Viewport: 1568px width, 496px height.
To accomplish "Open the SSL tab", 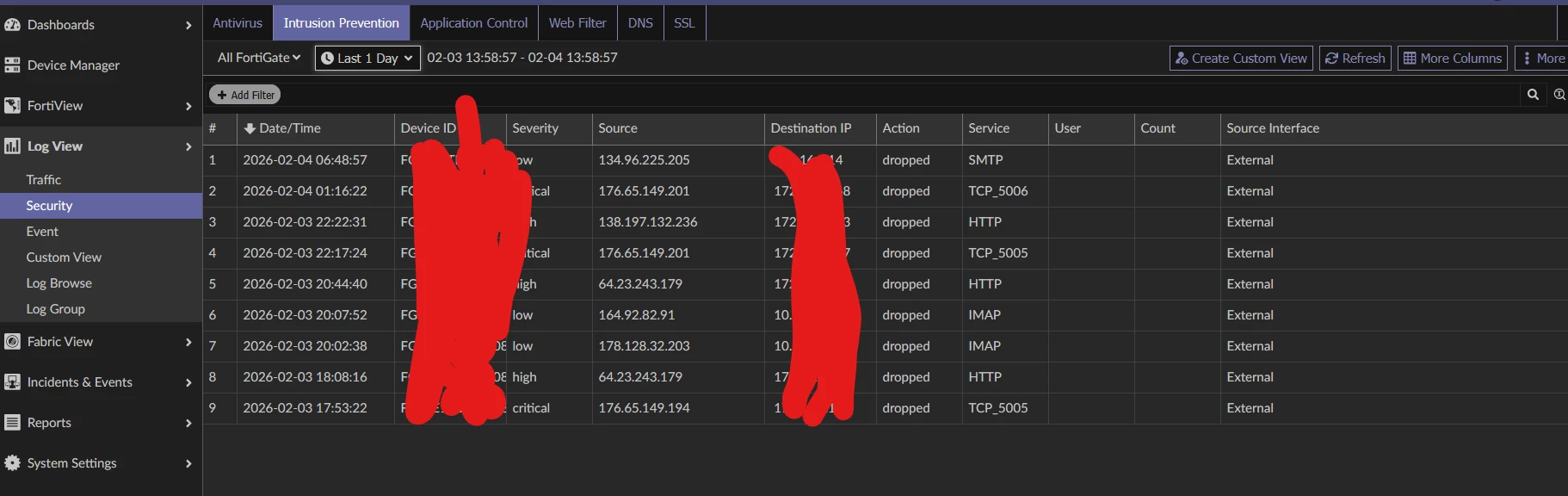I will click(684, 23).
